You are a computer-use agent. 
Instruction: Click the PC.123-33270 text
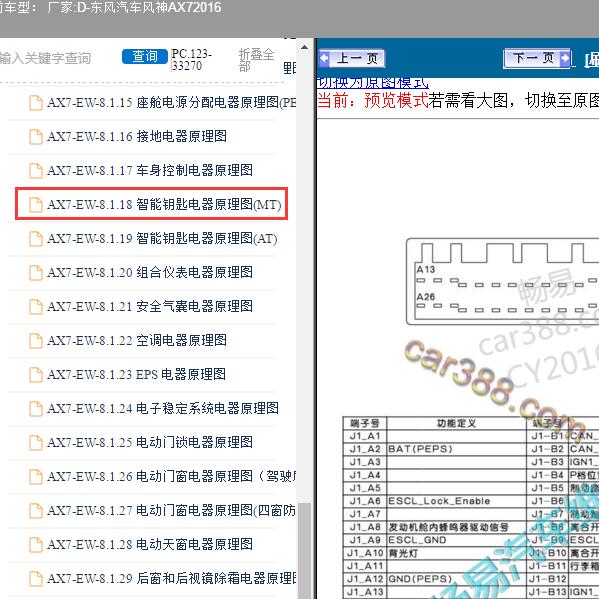click(x=191, y=60)
